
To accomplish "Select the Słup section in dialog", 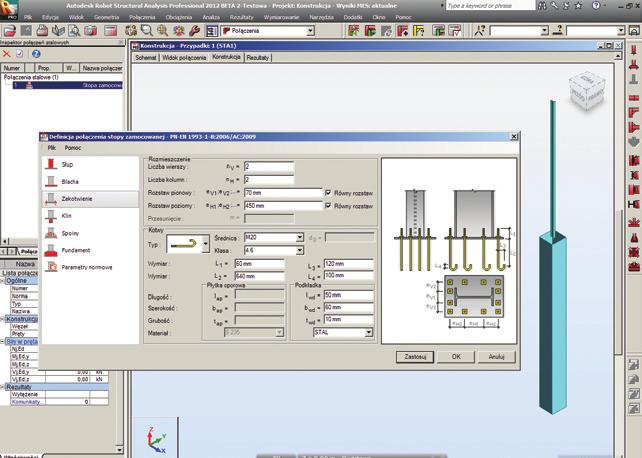I will 90,165.
